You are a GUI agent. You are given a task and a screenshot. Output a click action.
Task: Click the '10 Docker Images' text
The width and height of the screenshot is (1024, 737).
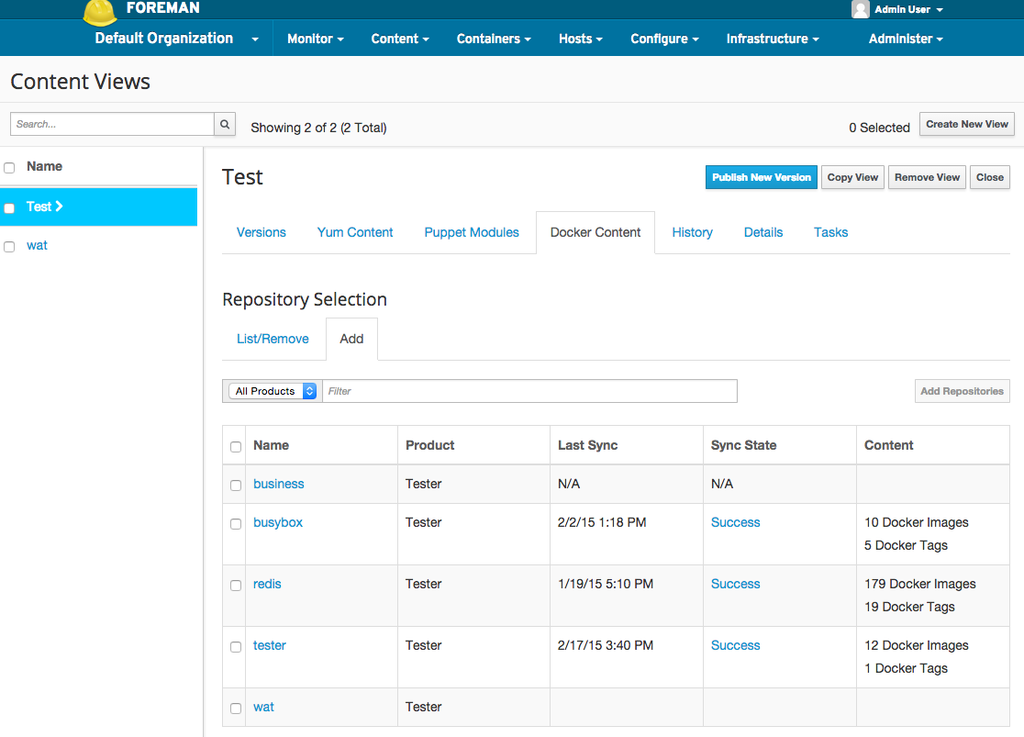(x=916, y=522)
